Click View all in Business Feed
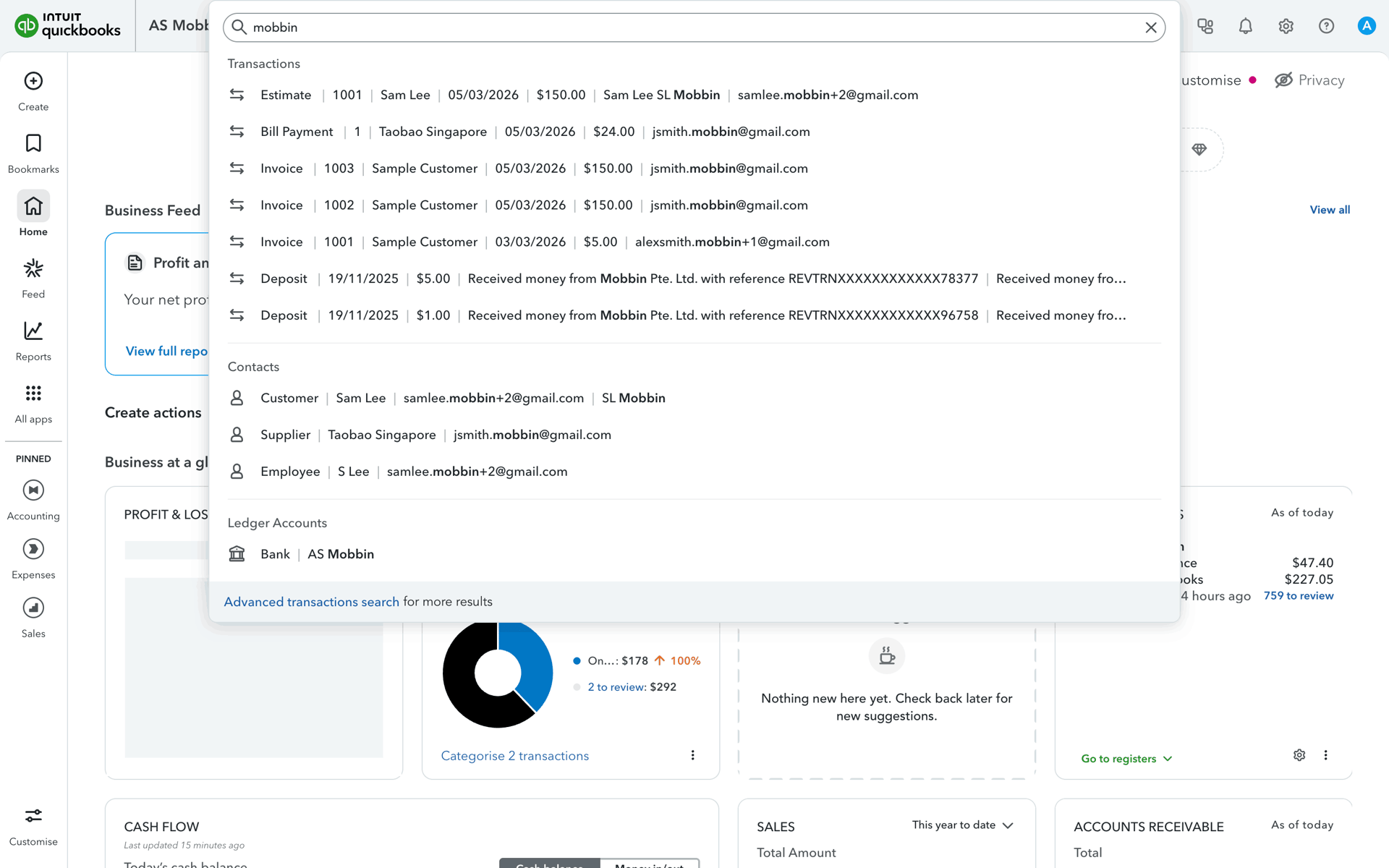Image resolution: width=1389 pixels, height=868 pixels. click(x=1330, y=210)
